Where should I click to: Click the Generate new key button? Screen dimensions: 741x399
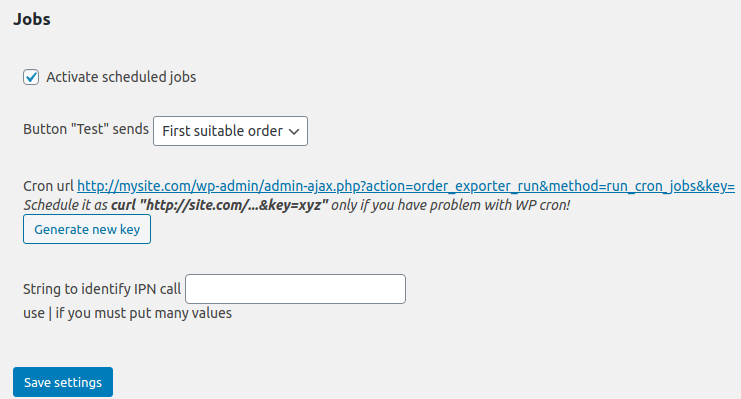pos(87,229)
